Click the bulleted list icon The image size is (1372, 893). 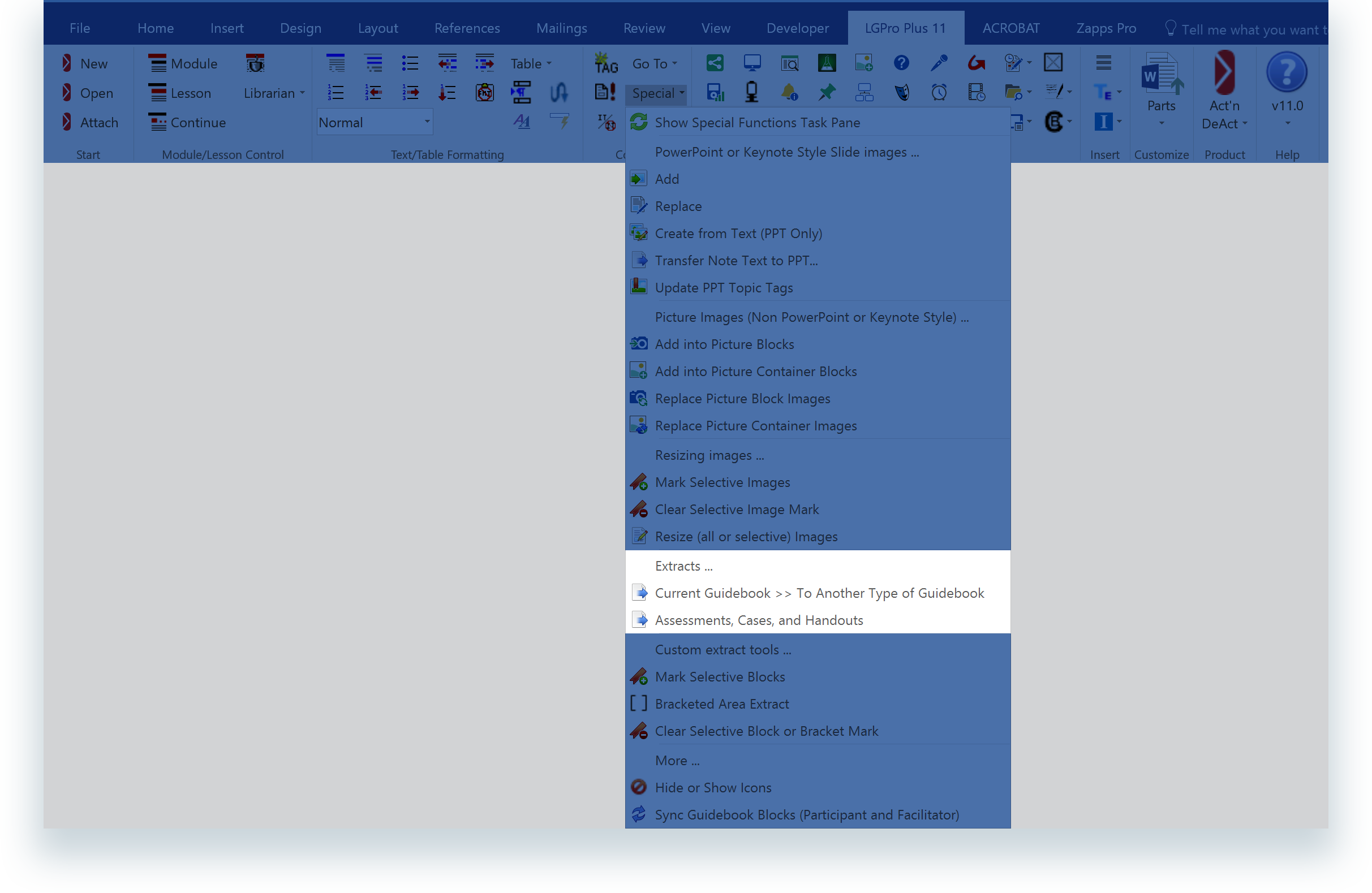(410, 63)
